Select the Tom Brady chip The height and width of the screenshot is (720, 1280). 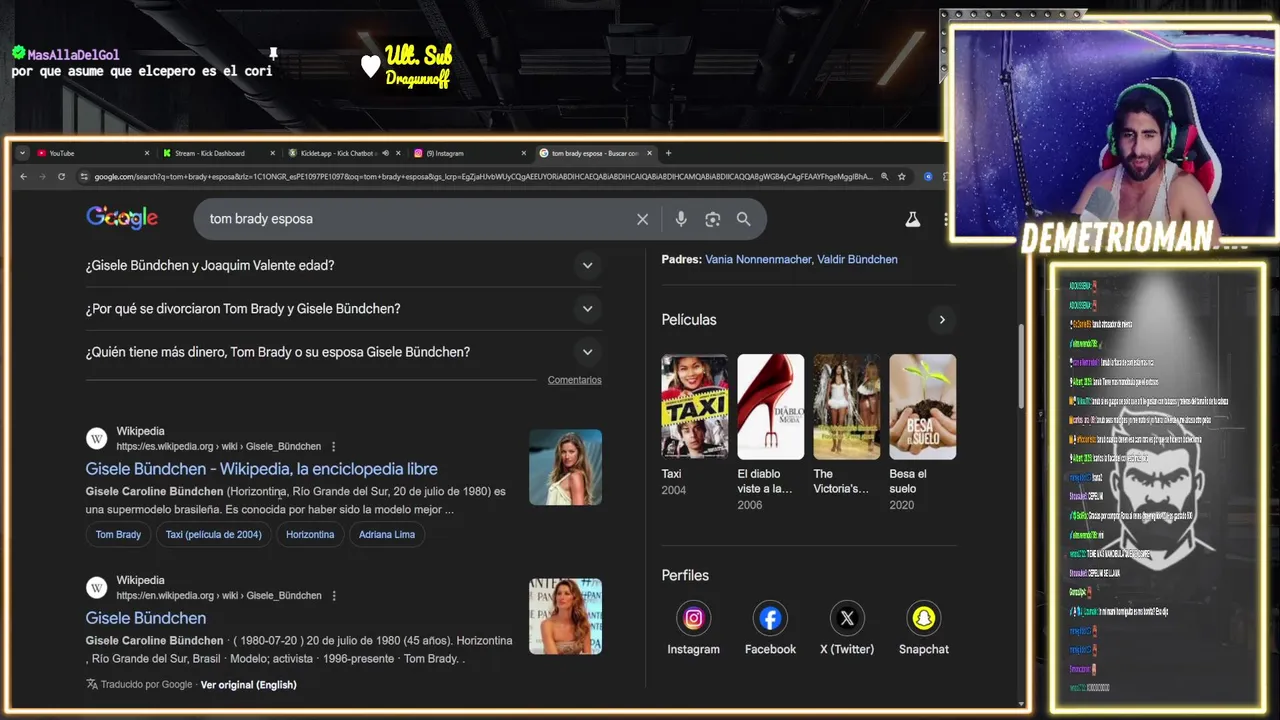[118, 535]
